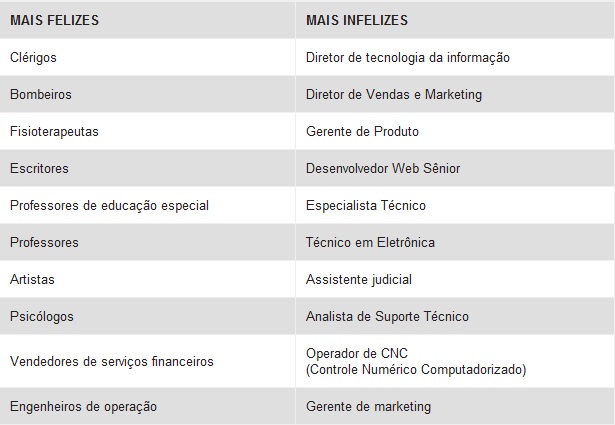Select the Bombeiros cell
Image resolution: width=615 pixels, height=425 pixels.
tap(41, 94)
